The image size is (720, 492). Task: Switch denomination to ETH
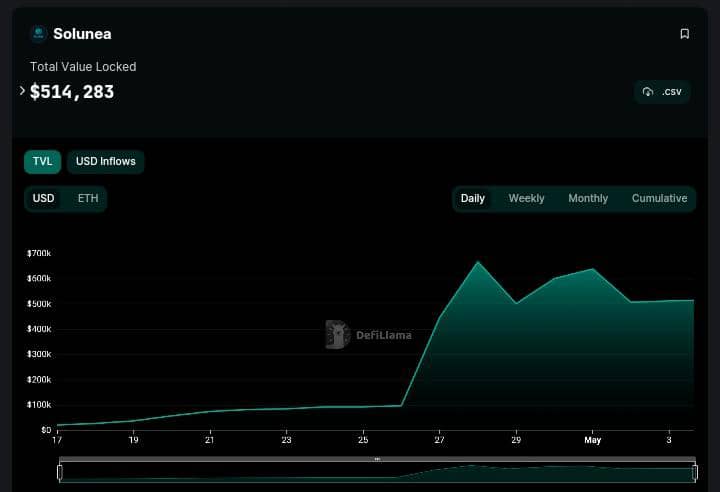point(88,198)
